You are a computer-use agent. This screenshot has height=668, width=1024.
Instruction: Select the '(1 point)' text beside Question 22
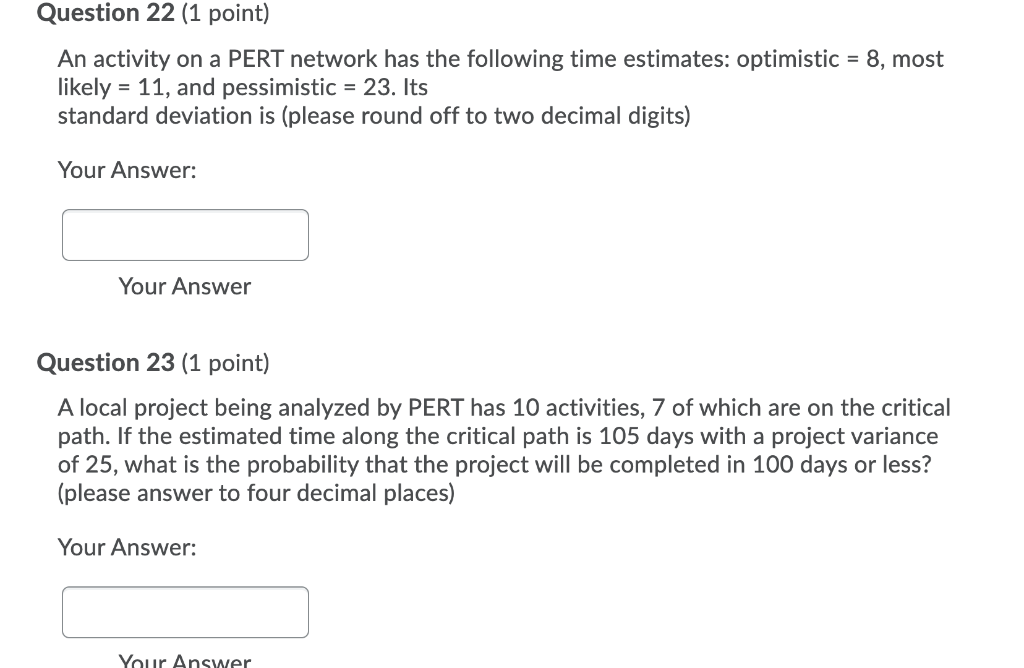coord(224,13)
